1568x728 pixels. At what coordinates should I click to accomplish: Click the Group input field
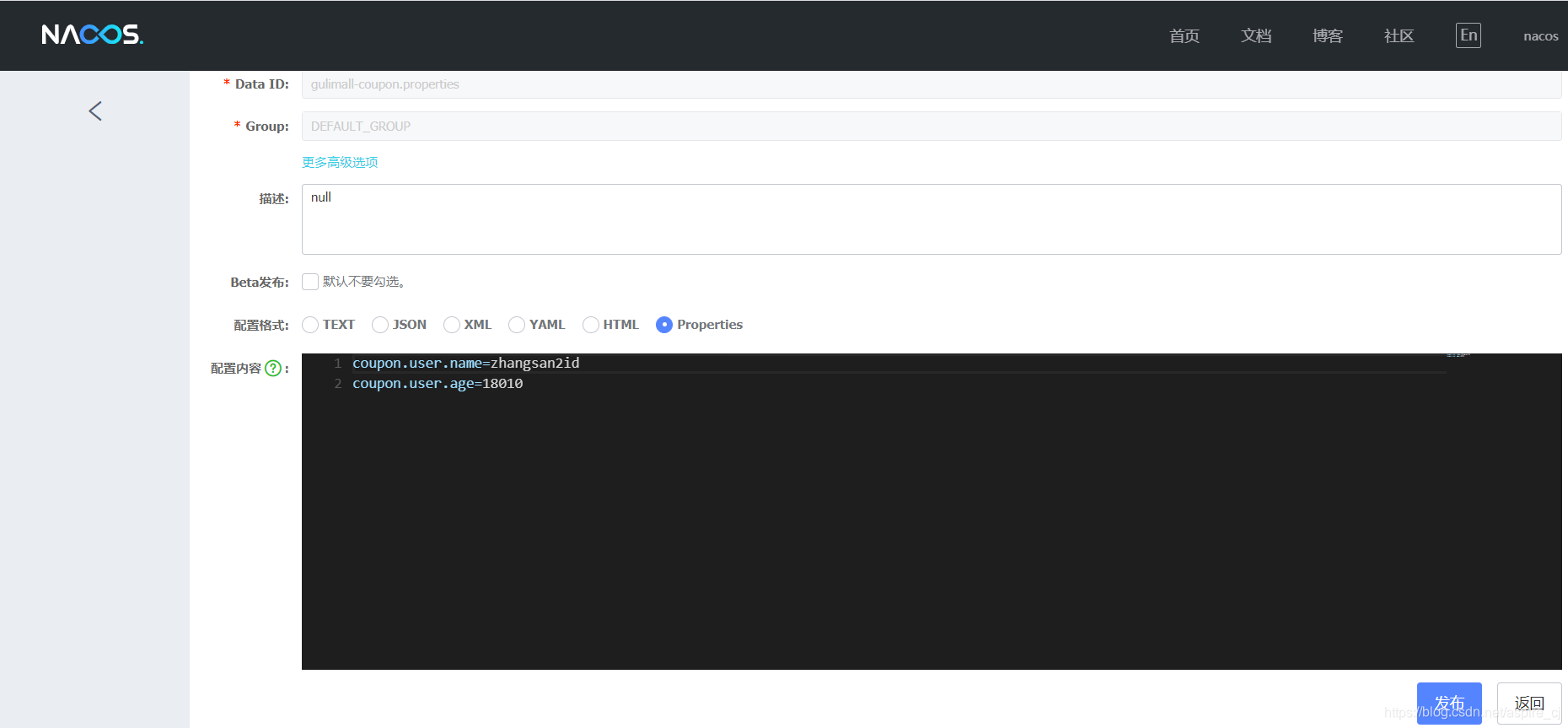click(x=932, y=127)
